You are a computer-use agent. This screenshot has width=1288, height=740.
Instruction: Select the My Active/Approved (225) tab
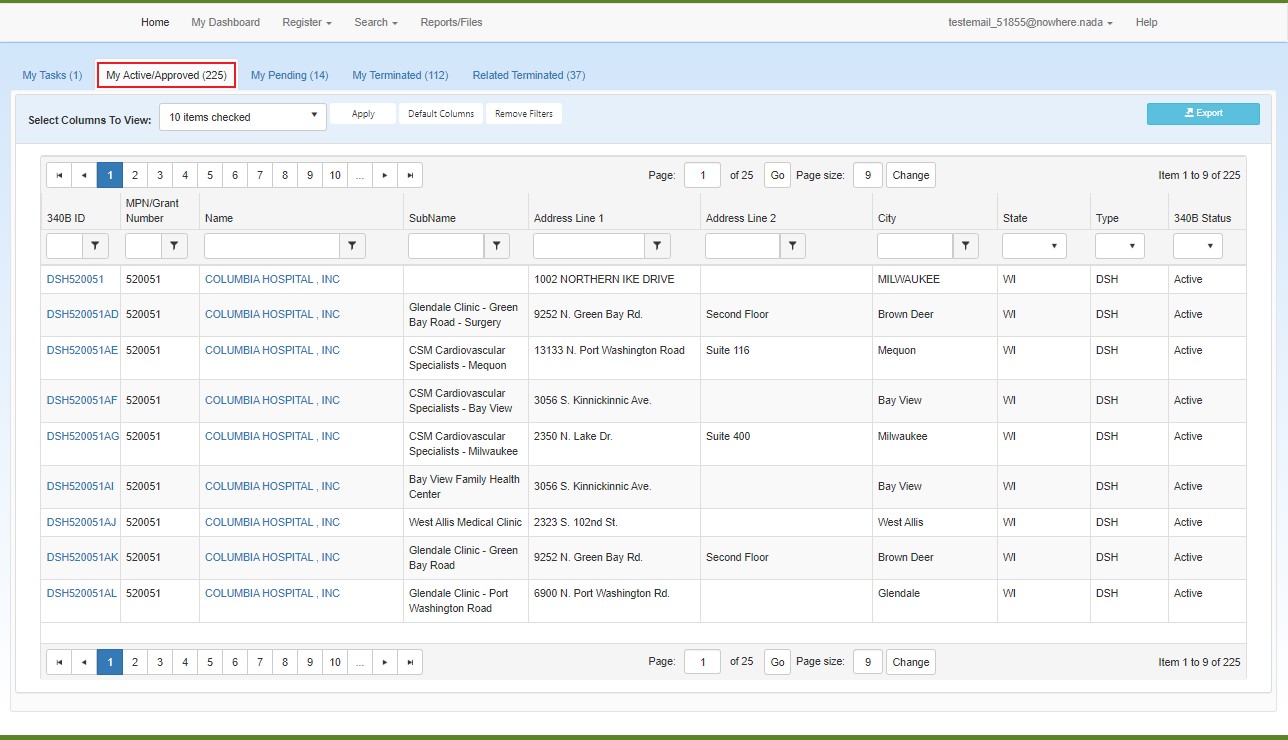166,75
